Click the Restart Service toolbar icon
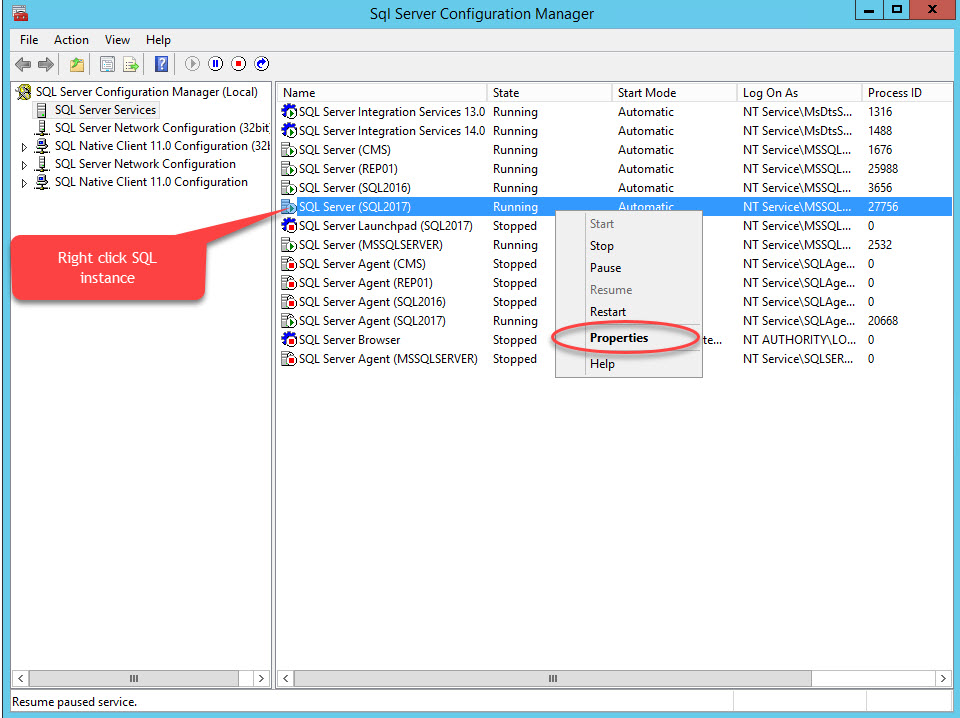 tap(260, 64)
